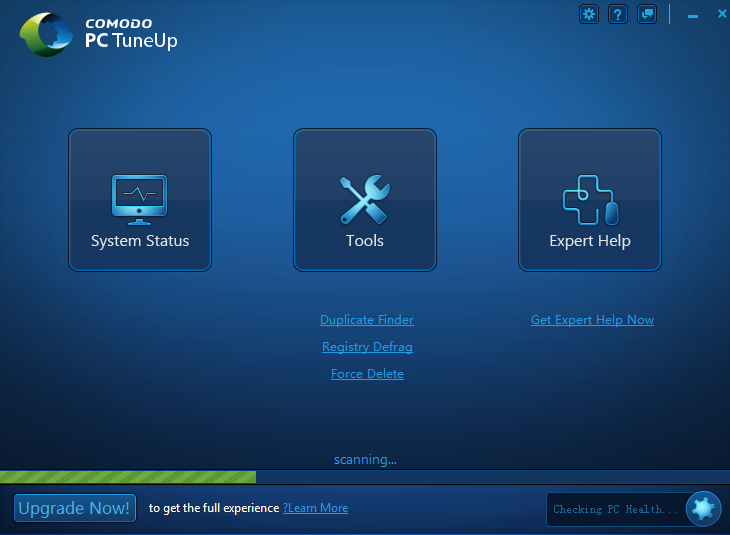Close the PC TuneUp window
Image resolution: width=730 pixels, height=535 pixels.
pos(722,14)
